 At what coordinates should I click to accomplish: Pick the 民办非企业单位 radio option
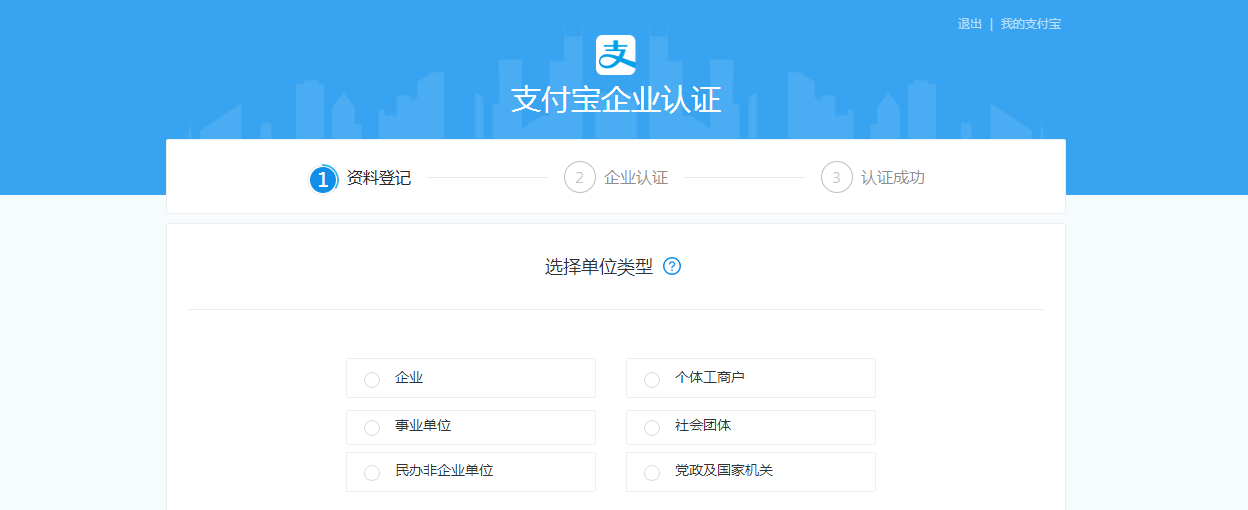click(x=372, y=472)
